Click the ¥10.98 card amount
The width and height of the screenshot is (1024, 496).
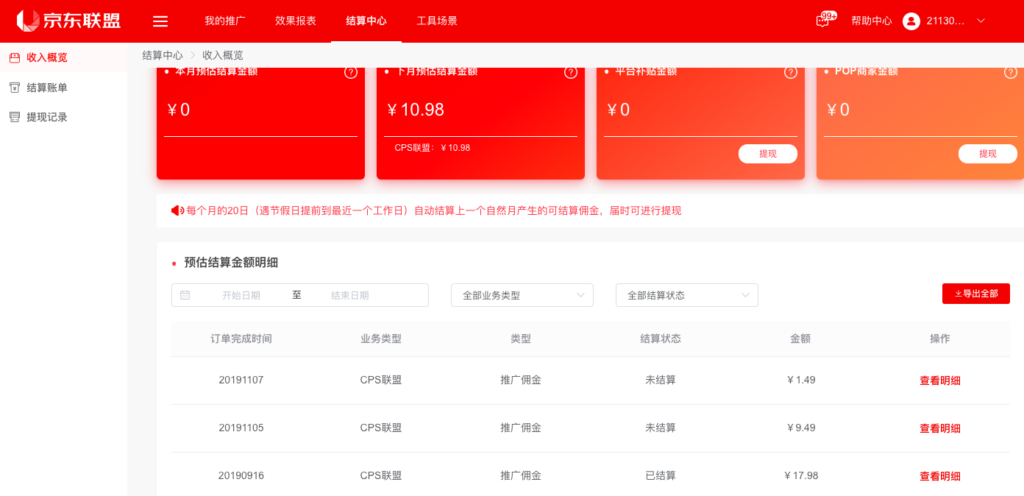(416, 110)
